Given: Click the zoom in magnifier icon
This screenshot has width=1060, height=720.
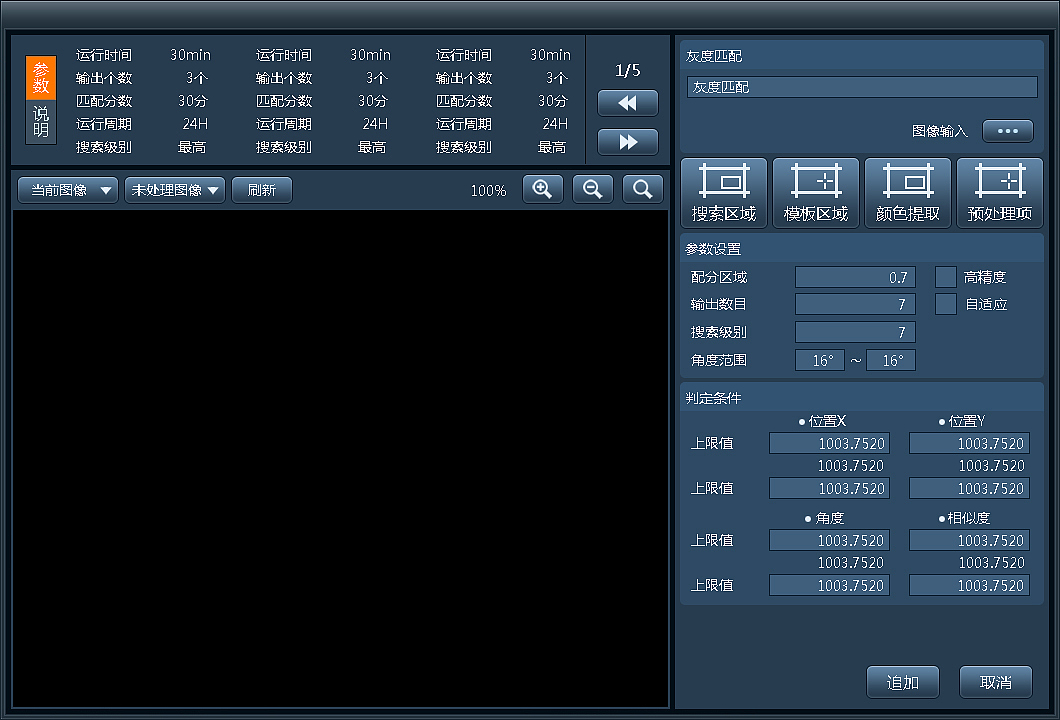Looking at the screenshot, I should click(542, 189).
